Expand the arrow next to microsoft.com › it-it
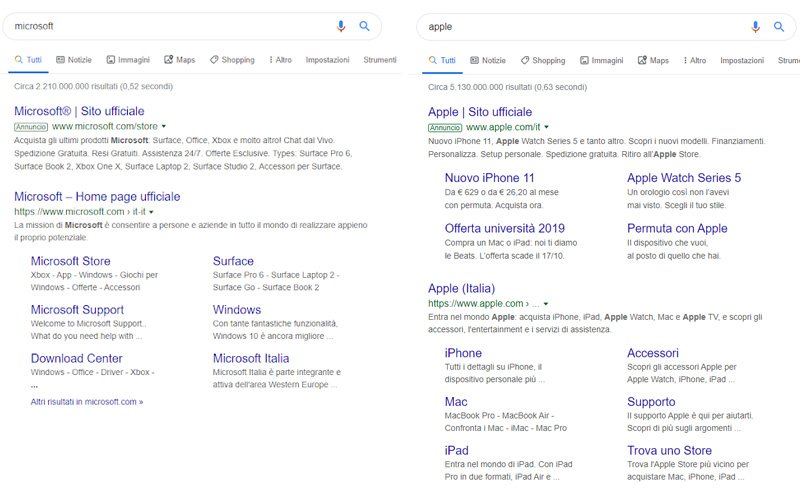800x500 pixels. point(151,212)
